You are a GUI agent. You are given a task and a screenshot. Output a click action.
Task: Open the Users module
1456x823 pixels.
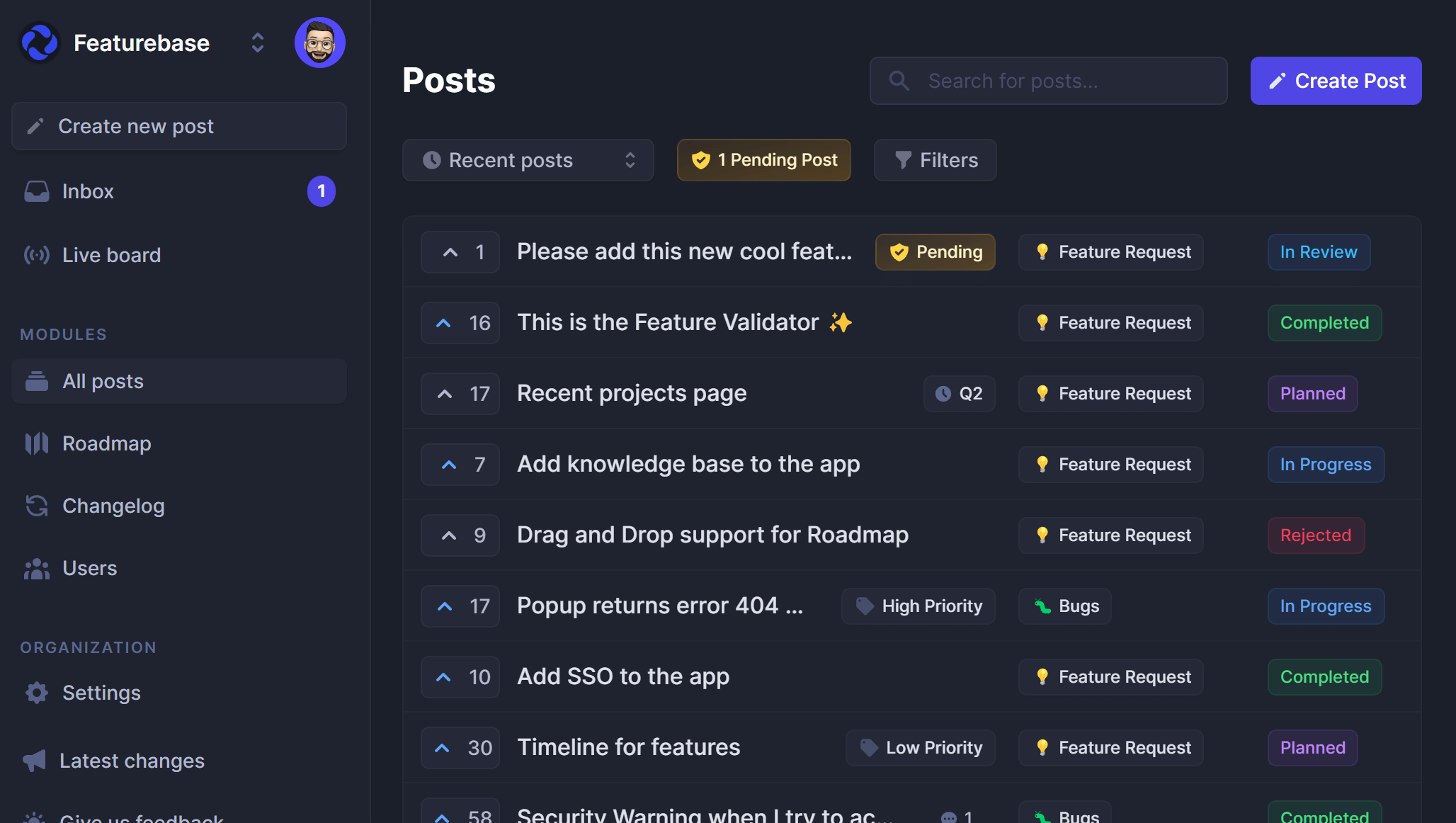click(179, 568)
